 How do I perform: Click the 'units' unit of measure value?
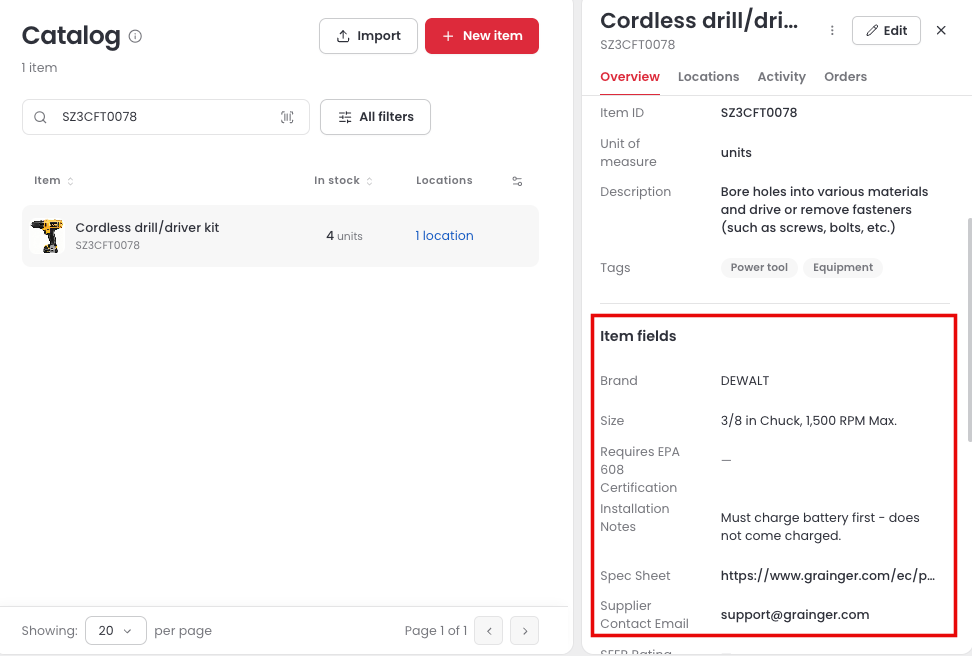(736, 153)
